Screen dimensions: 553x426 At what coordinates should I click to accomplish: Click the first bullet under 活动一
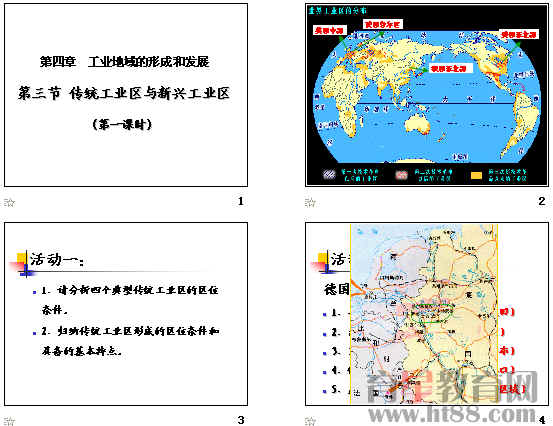pyautogui.click(x=130, y=300)
